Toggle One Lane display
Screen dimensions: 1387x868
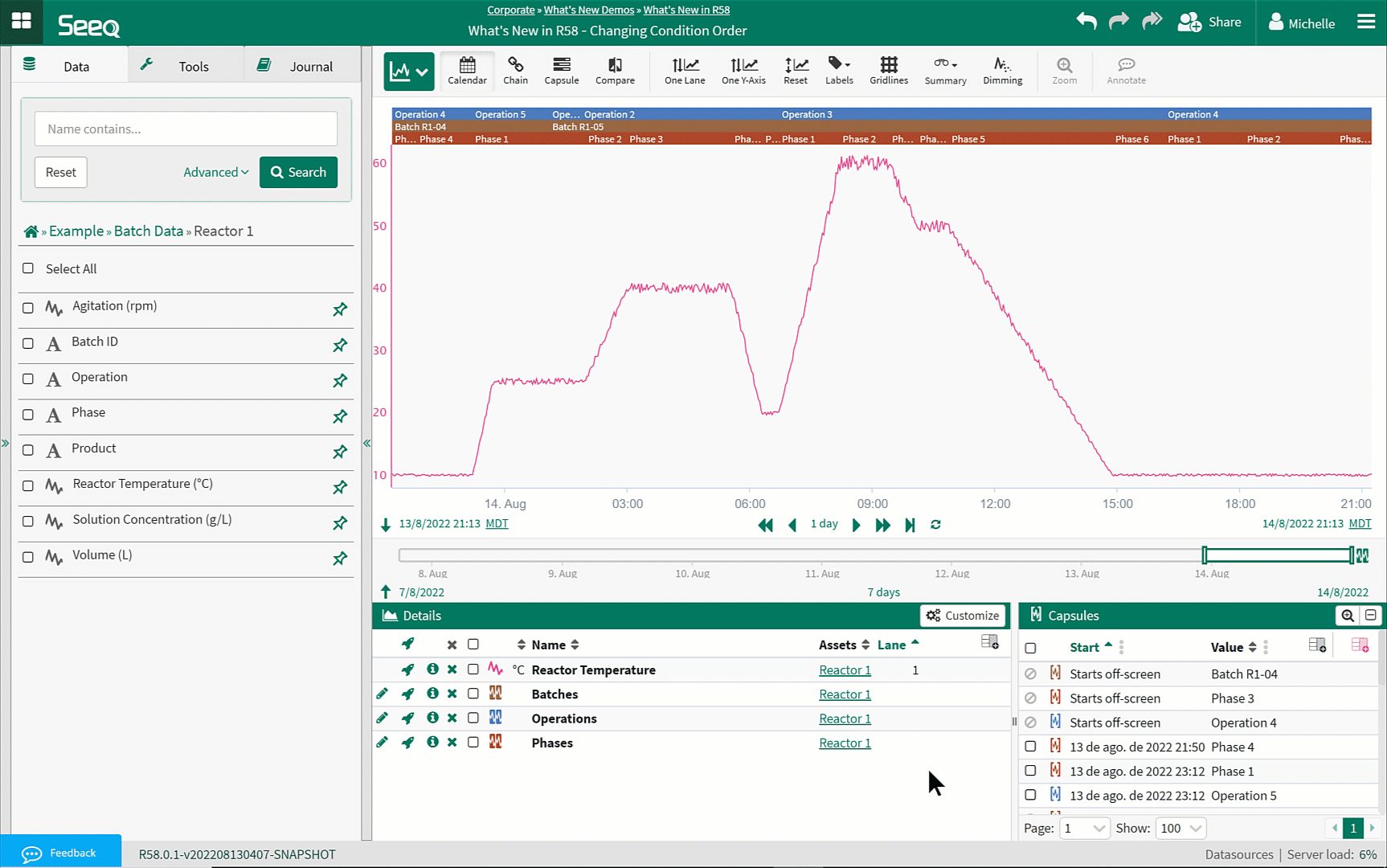[x=684, y=70]
